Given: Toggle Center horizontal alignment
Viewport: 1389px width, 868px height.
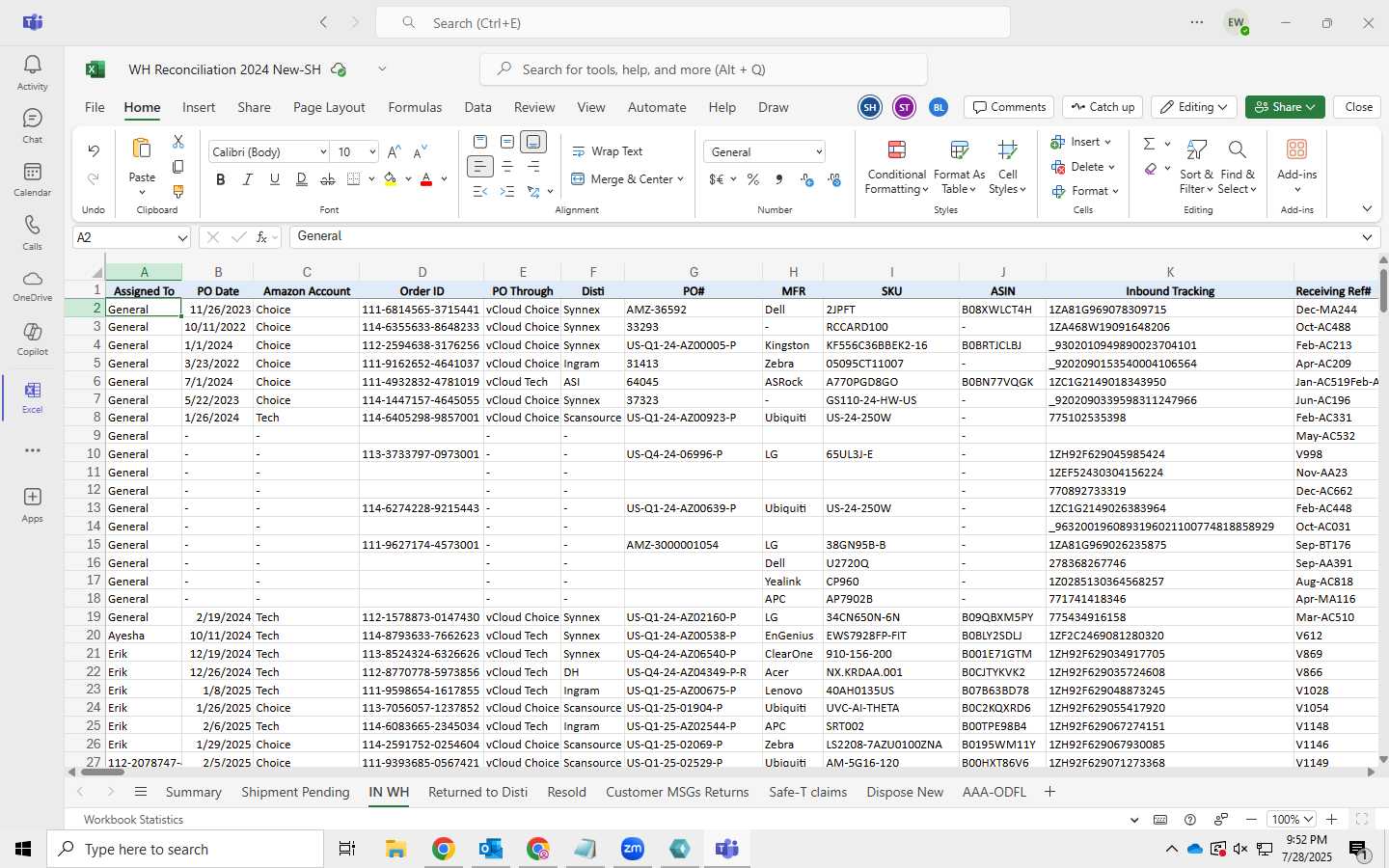Looking at the screenshot, I should click(506, 167).
